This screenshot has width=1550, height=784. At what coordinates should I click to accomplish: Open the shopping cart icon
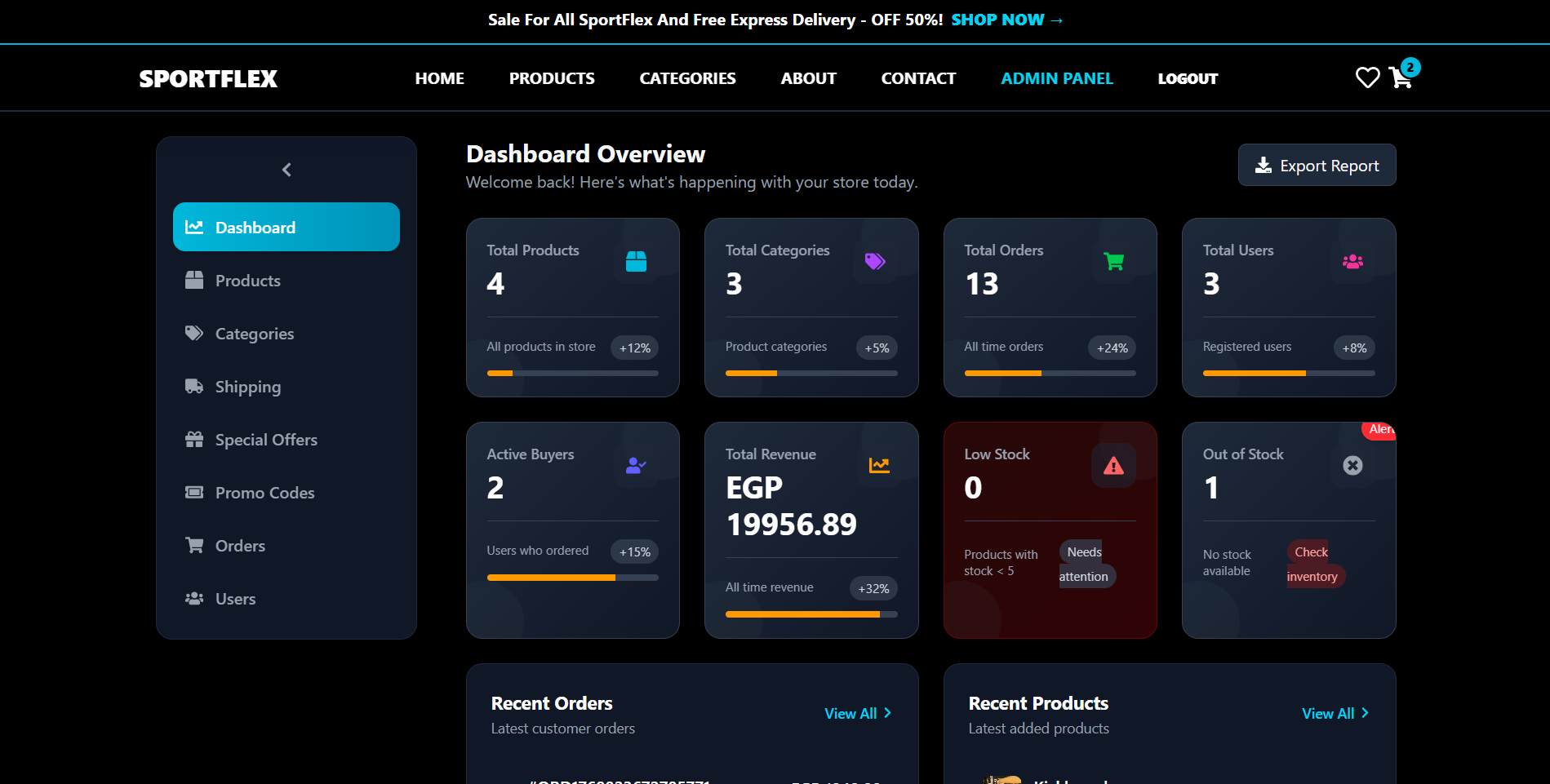1401,78
